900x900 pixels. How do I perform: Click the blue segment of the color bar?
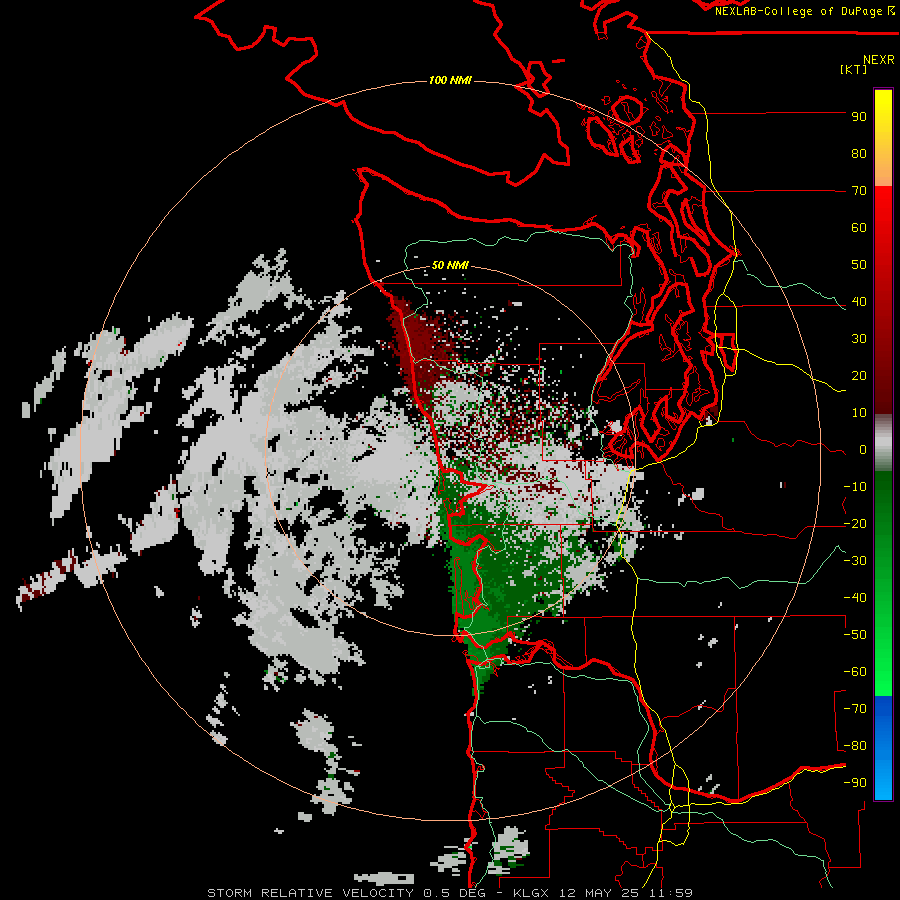[x=883, y=748]
